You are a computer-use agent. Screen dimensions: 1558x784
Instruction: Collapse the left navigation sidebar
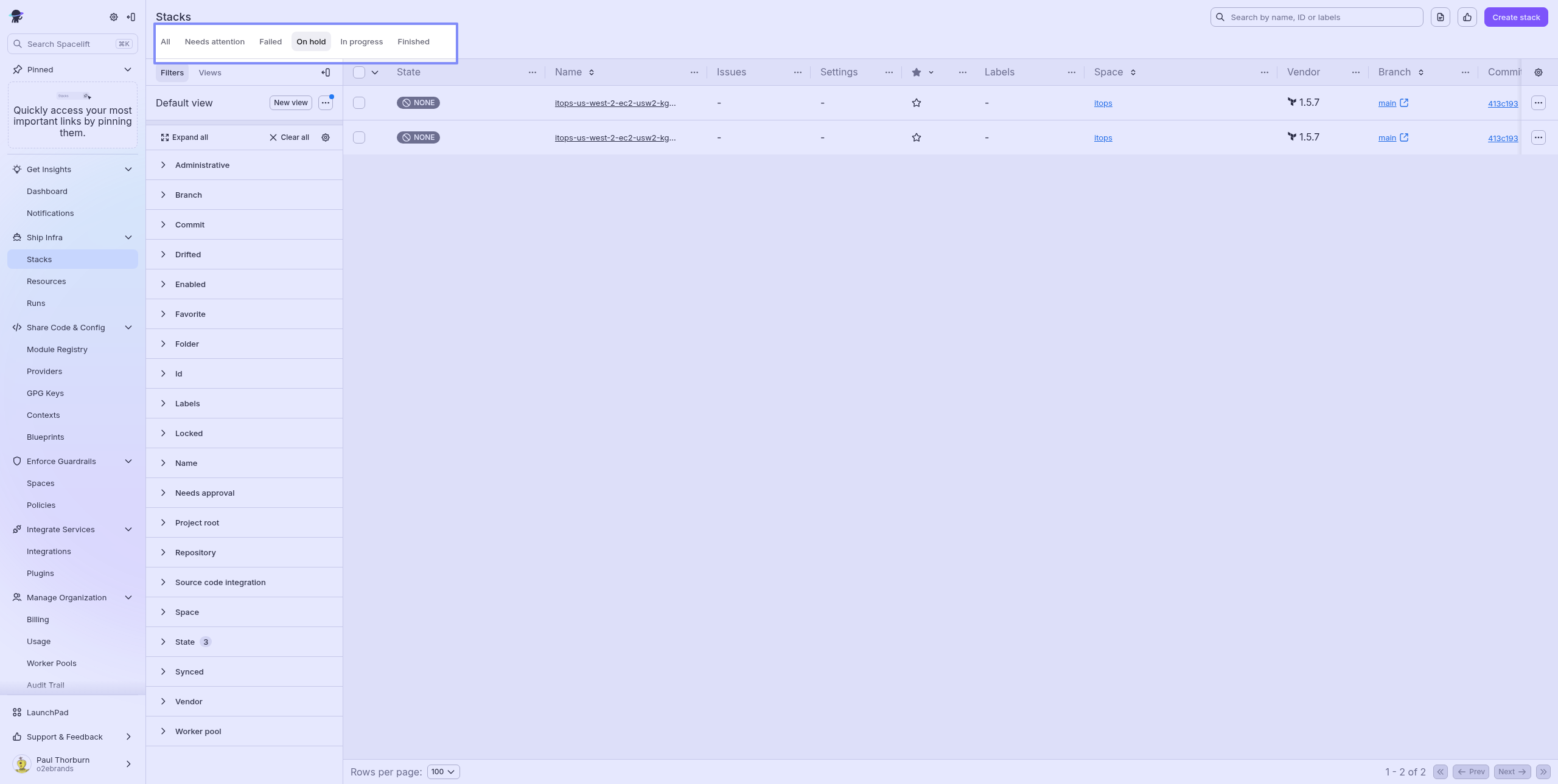coord(131,17)
